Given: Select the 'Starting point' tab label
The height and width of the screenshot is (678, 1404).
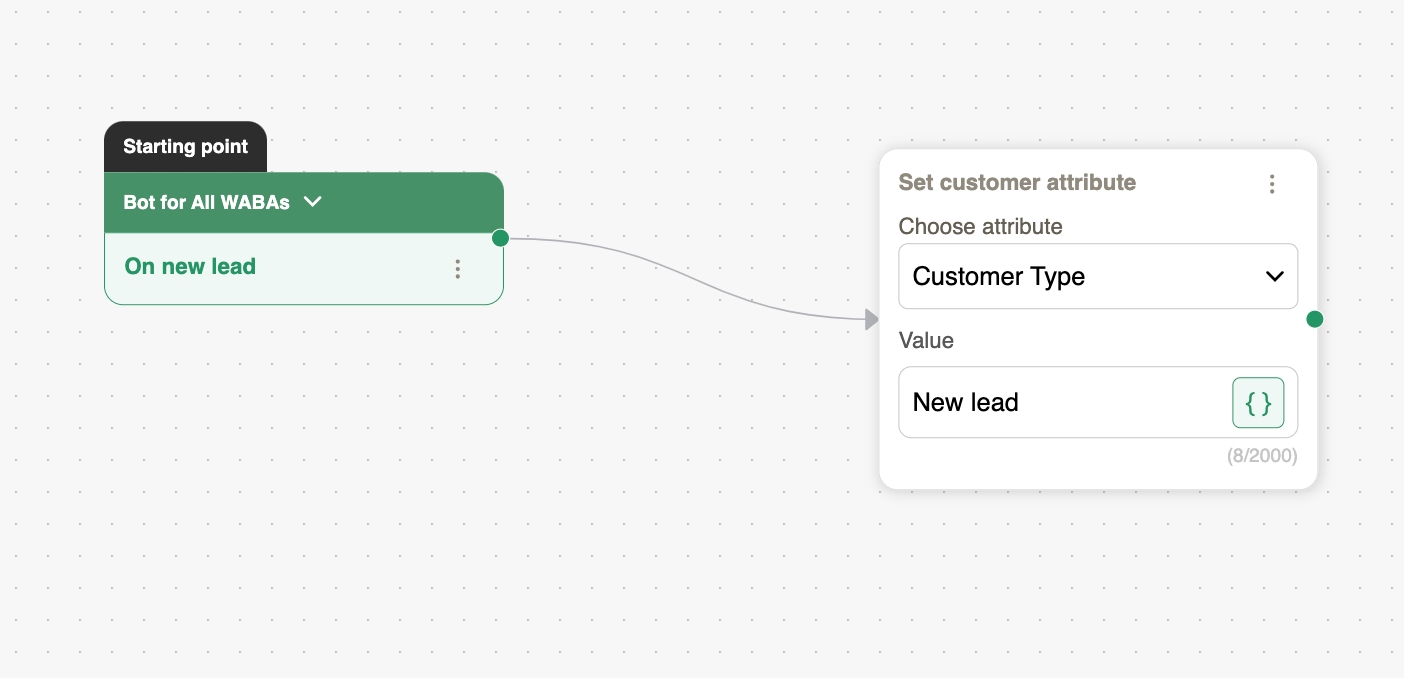Looking at the screenshot, I should 185,147.
